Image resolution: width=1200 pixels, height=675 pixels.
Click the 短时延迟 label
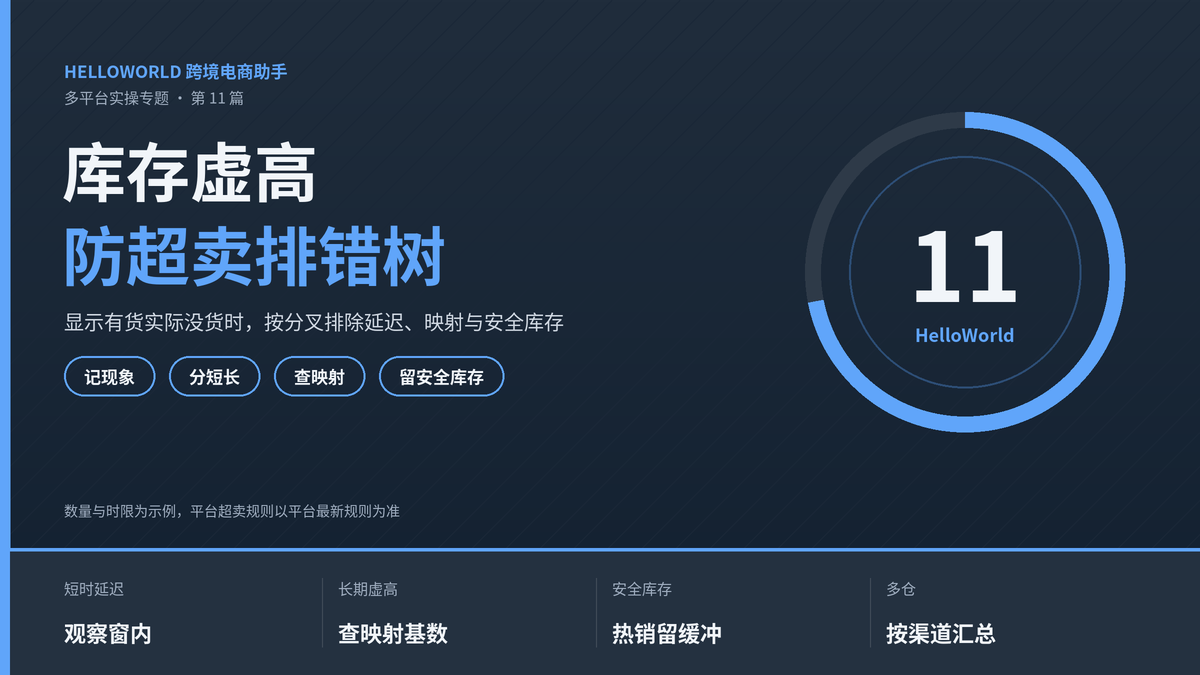pyautogui.click(x=94, y=590)
